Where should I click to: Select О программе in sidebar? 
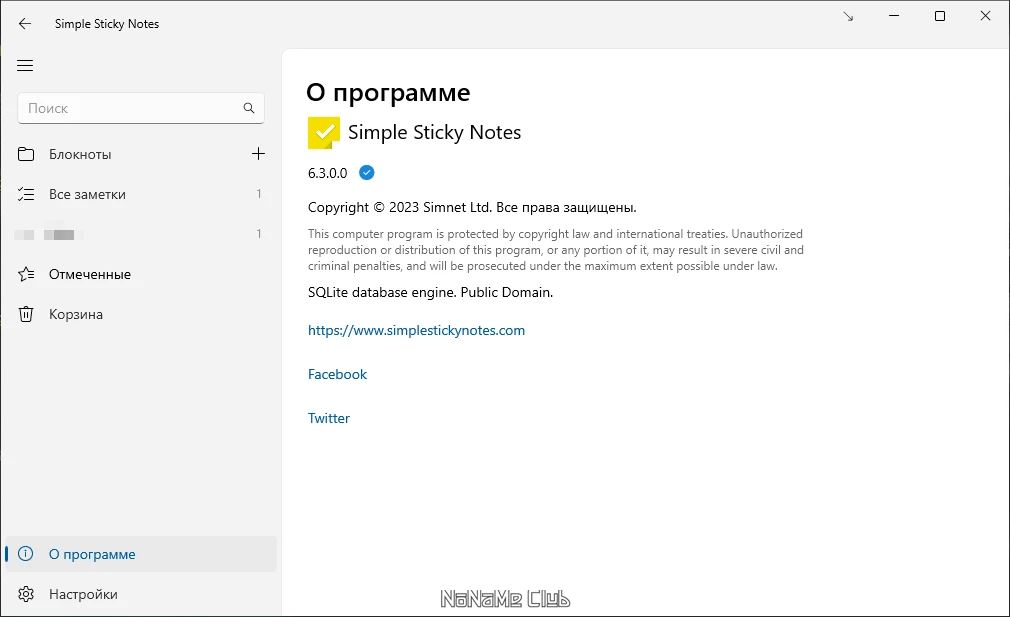(x=141, y=554)
